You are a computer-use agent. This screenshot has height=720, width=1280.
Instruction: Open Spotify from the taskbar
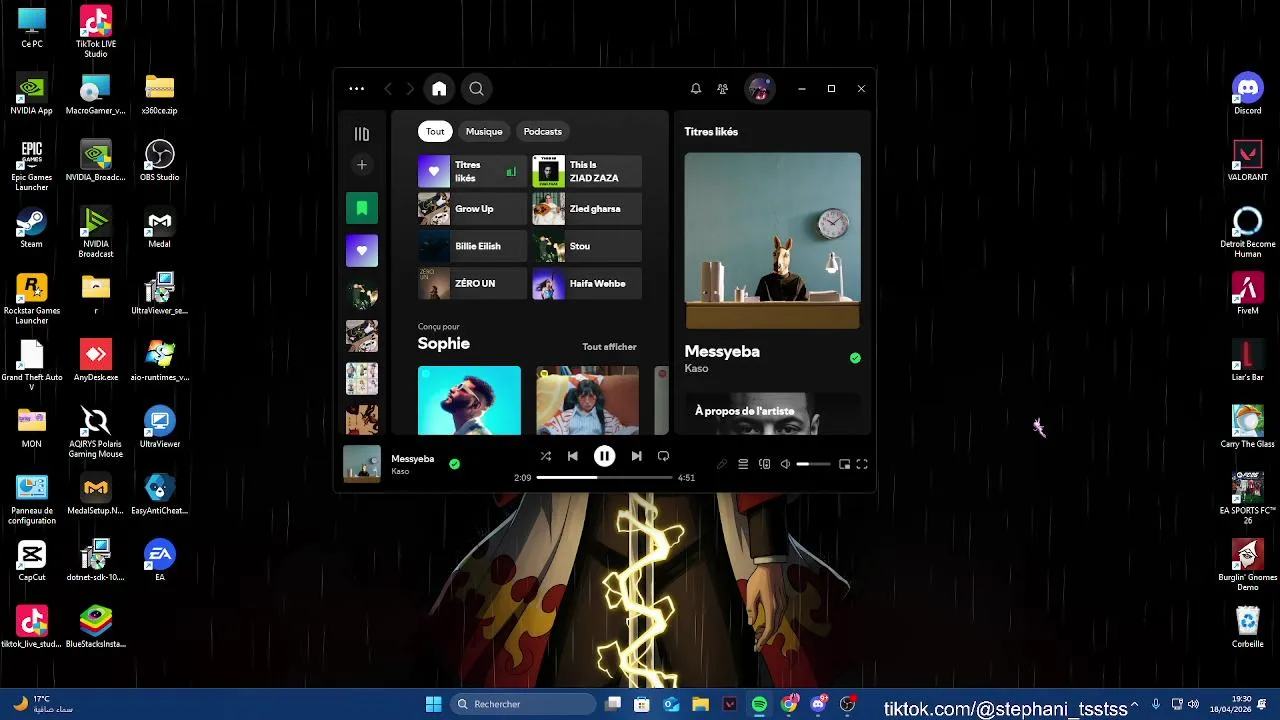click(x=759, y=704)
